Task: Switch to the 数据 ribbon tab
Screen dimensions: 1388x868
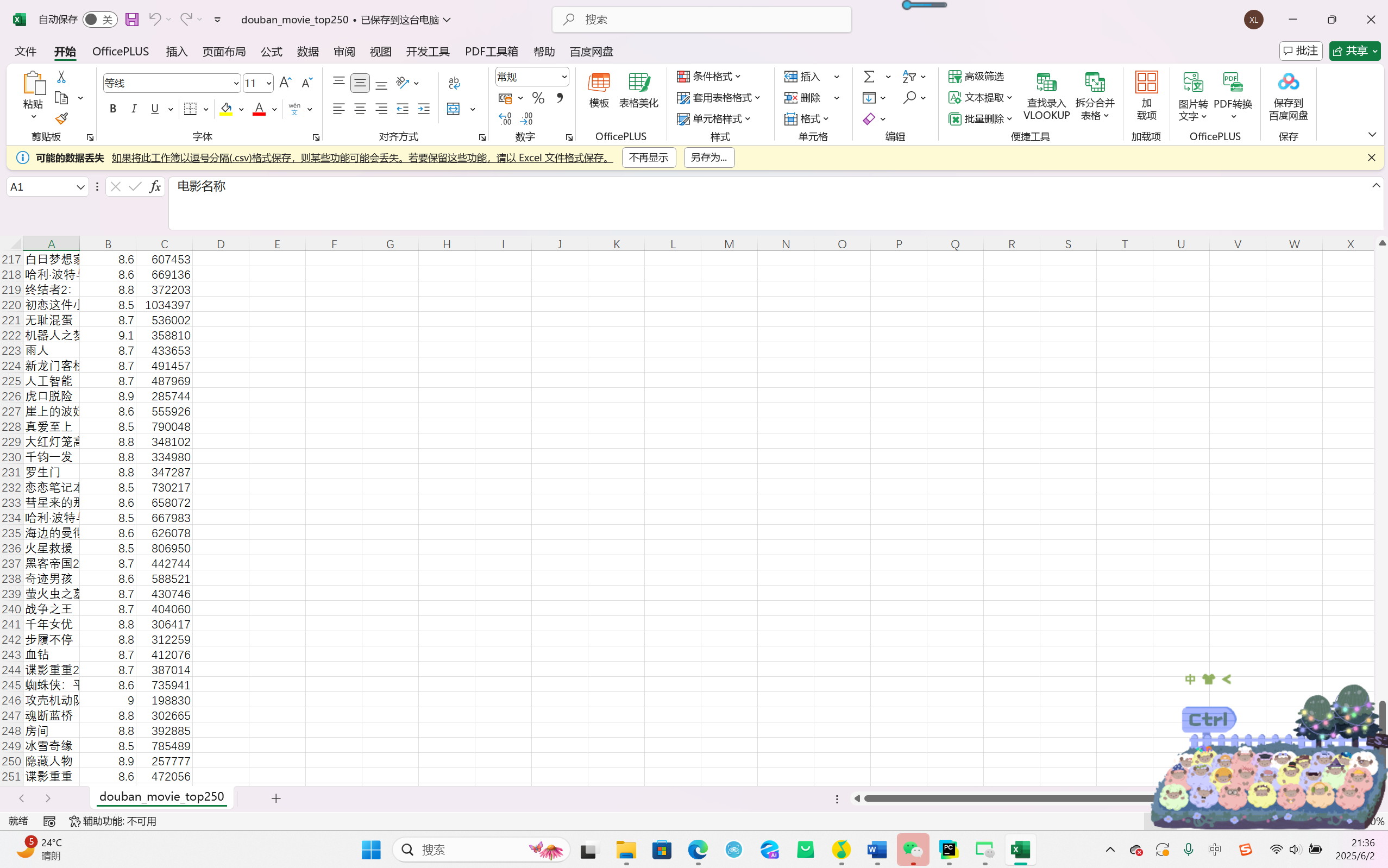Action: coord(307,52)
